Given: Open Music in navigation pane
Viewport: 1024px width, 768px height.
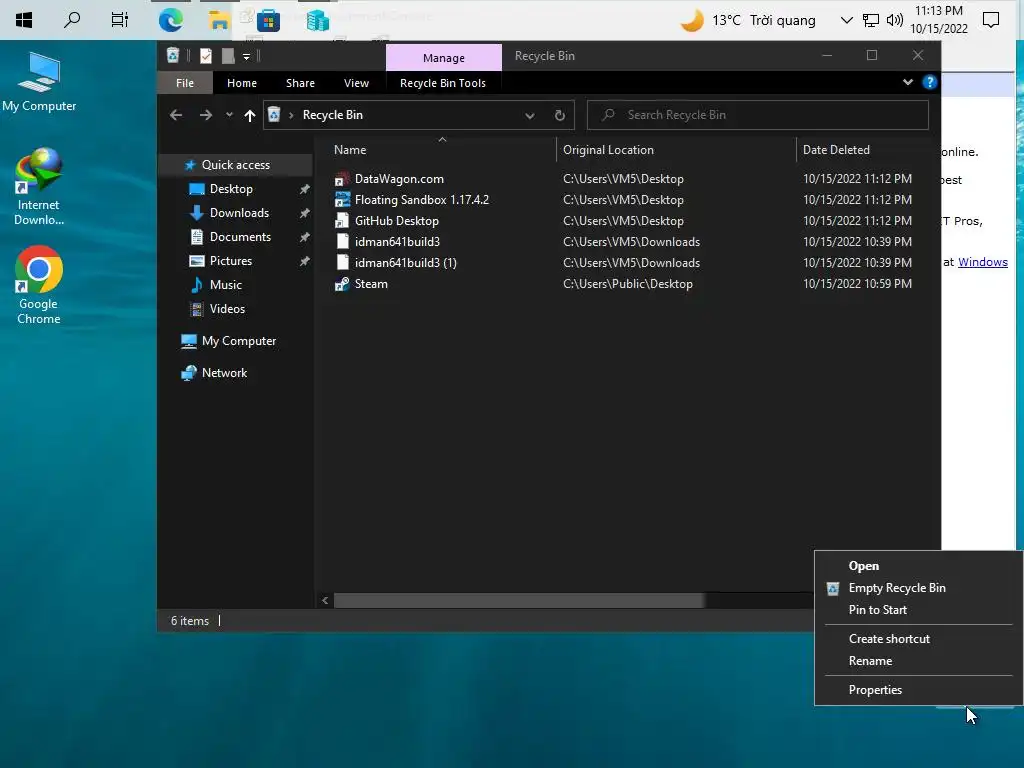Looking at the screenshot, I should pos(225,285).
